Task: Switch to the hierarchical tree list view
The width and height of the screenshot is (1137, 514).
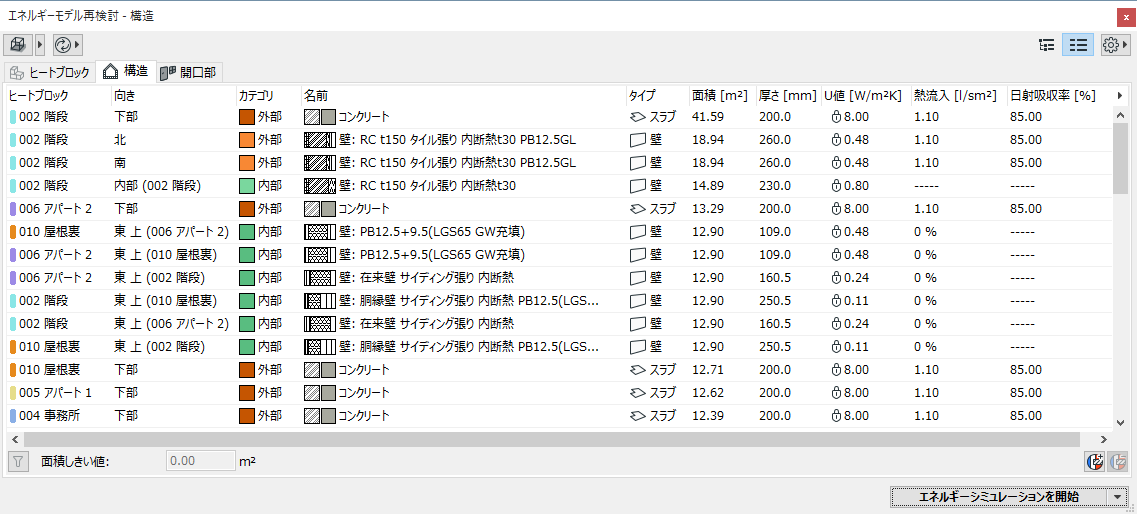Action: 1046,45
